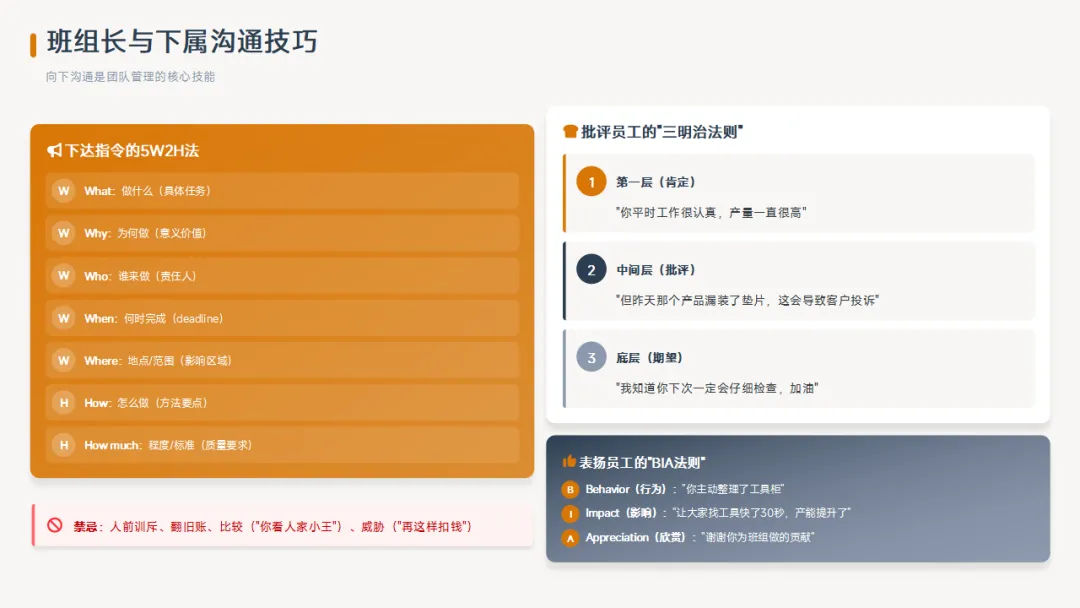Screen dimensions: 1080x608
Task: Click the heading 表扬员工的"BIA法则"
Action: [x=642, y=462]
